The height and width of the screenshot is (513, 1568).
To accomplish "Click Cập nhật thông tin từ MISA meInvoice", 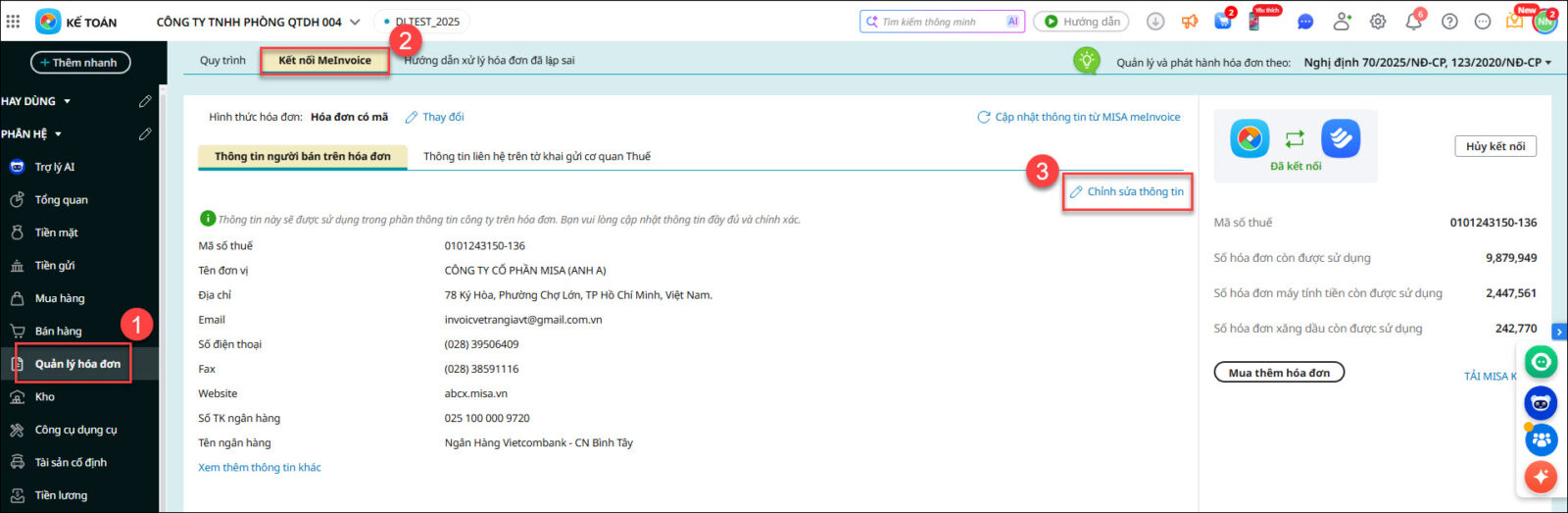I will pos(1079,117).
